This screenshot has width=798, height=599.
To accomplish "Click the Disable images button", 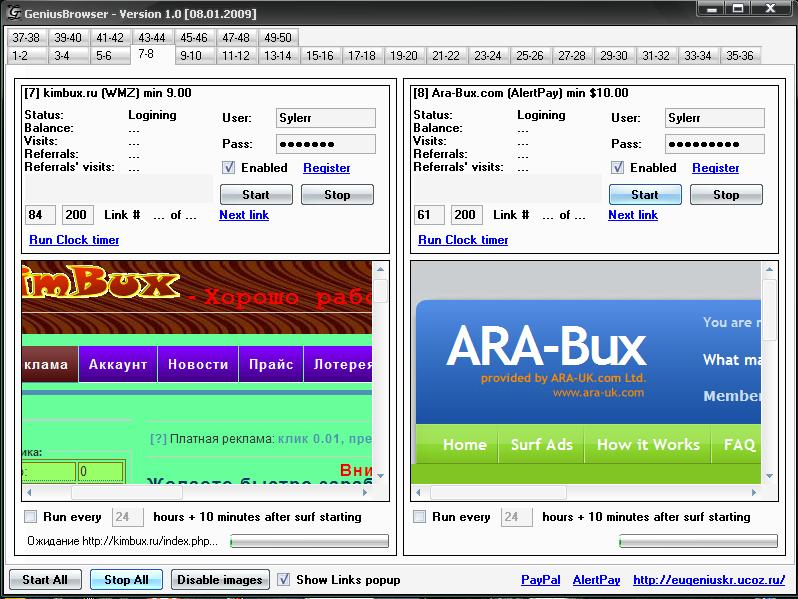I will tap(220, 580).
